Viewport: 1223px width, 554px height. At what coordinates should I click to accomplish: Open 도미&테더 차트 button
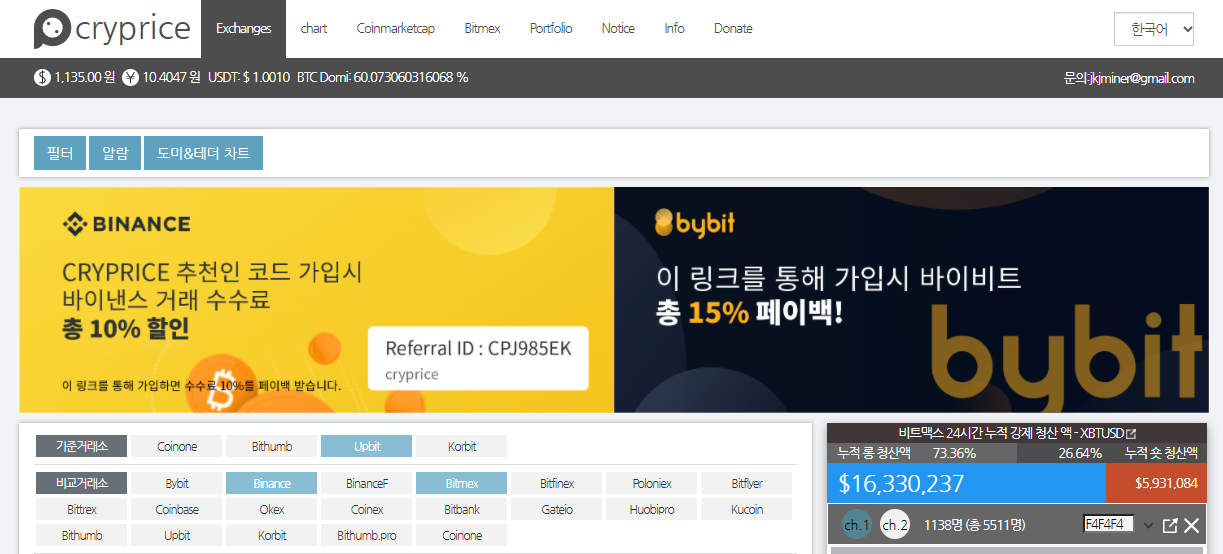pos(203,153)
